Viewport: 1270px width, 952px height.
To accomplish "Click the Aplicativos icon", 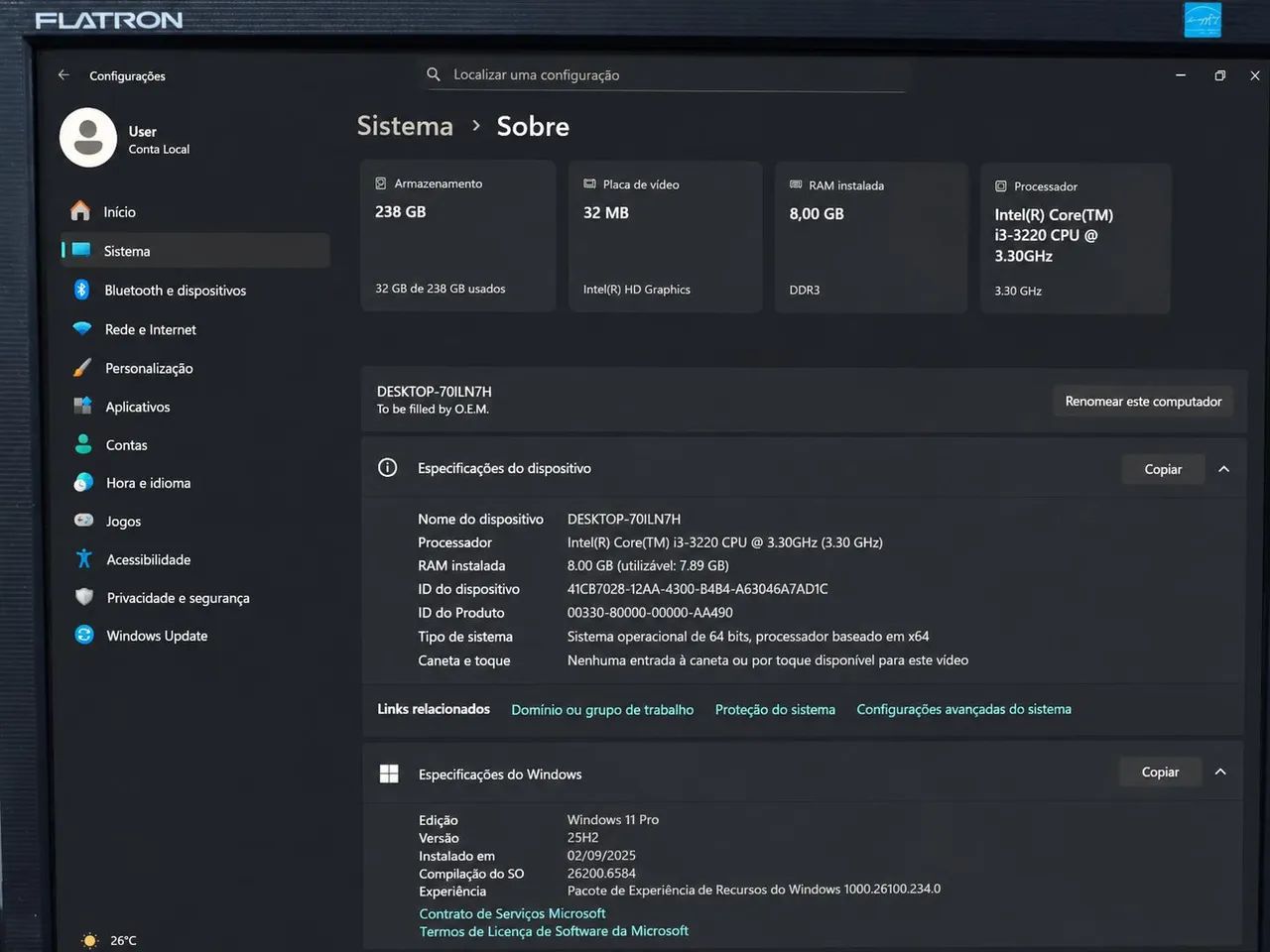I will [82, 406].
